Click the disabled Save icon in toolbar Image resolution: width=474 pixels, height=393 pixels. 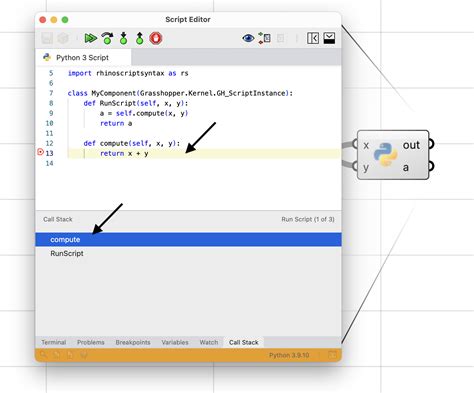[x=47, y=38]
